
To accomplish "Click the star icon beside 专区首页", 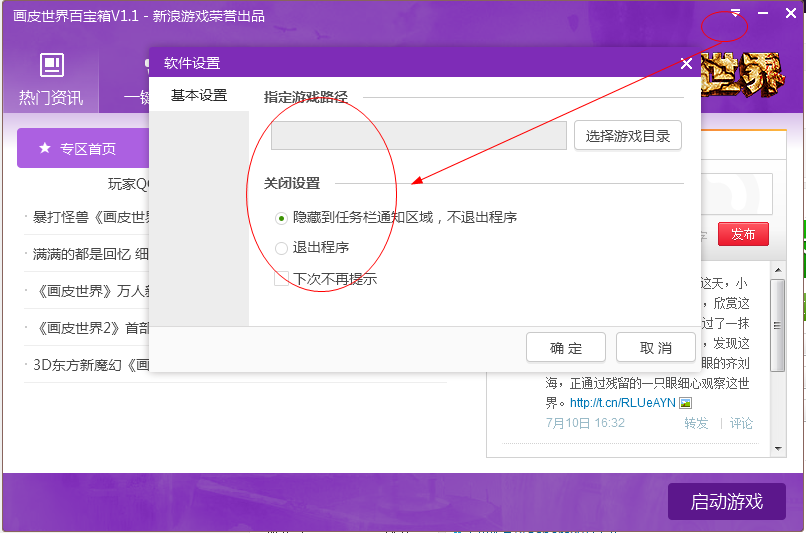I will pos(45,149).
